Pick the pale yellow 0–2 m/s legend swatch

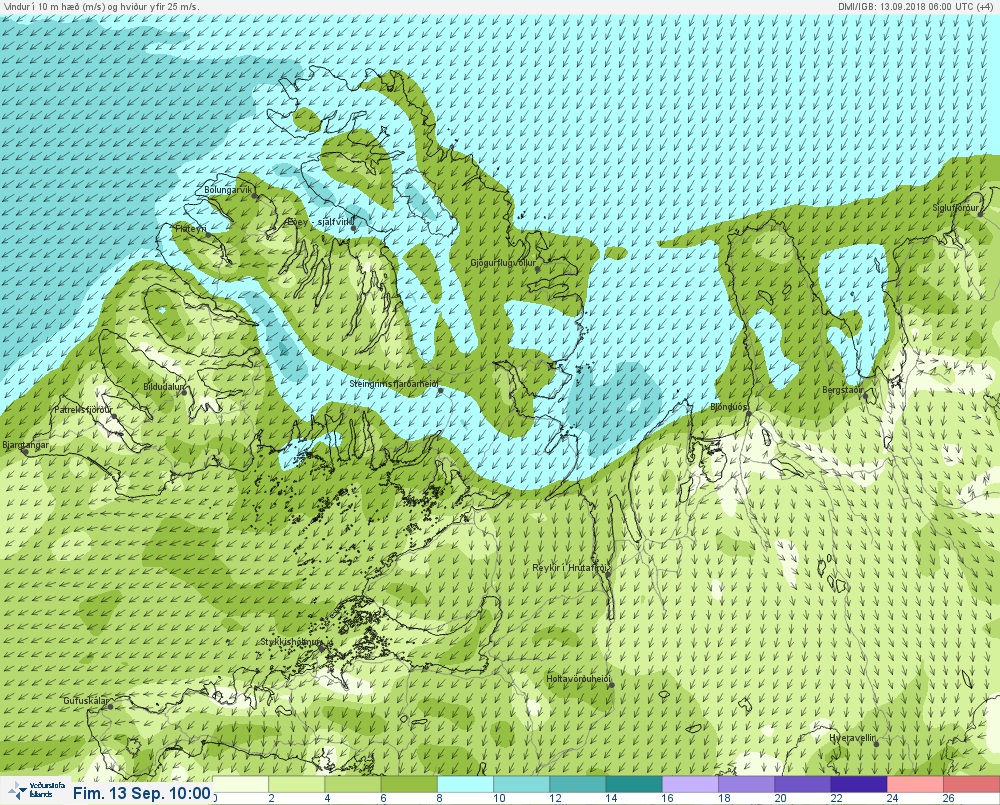[240, 784]
